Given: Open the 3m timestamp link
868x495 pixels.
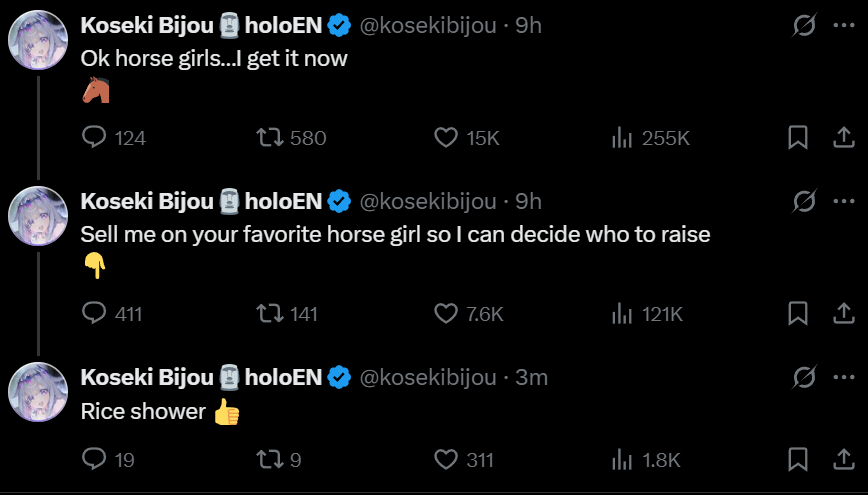Looking at the screenshot, I should 531,377.
